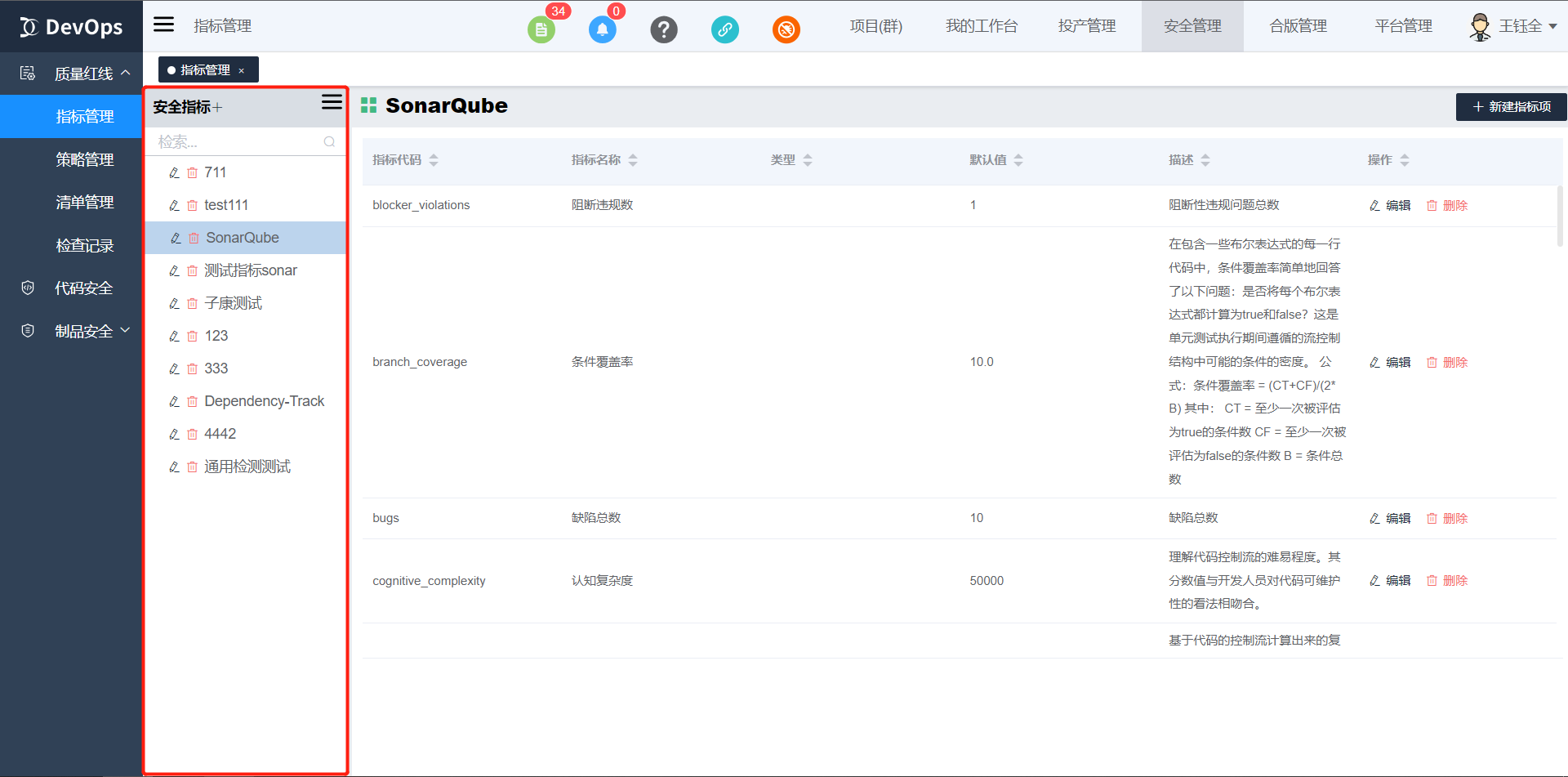Click 编辑 link on the bugs row
The height and width of the screenshot is (777, 1568).
[1397, 518]
